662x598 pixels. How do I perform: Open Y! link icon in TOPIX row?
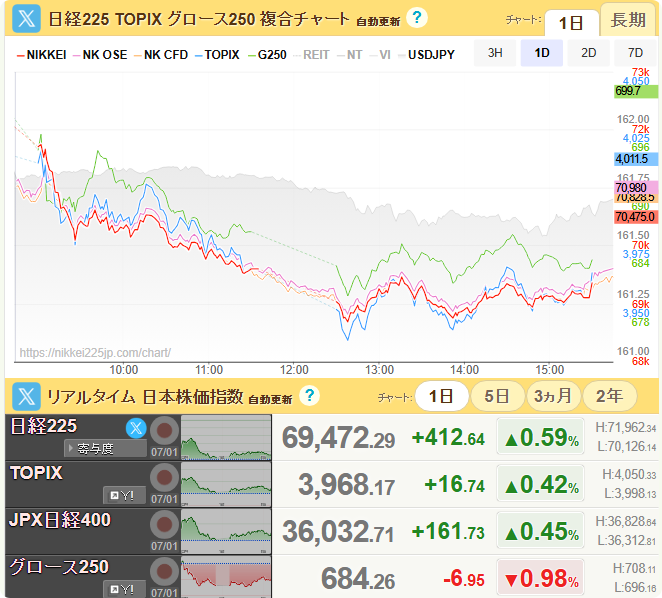(x=125, y=495)
